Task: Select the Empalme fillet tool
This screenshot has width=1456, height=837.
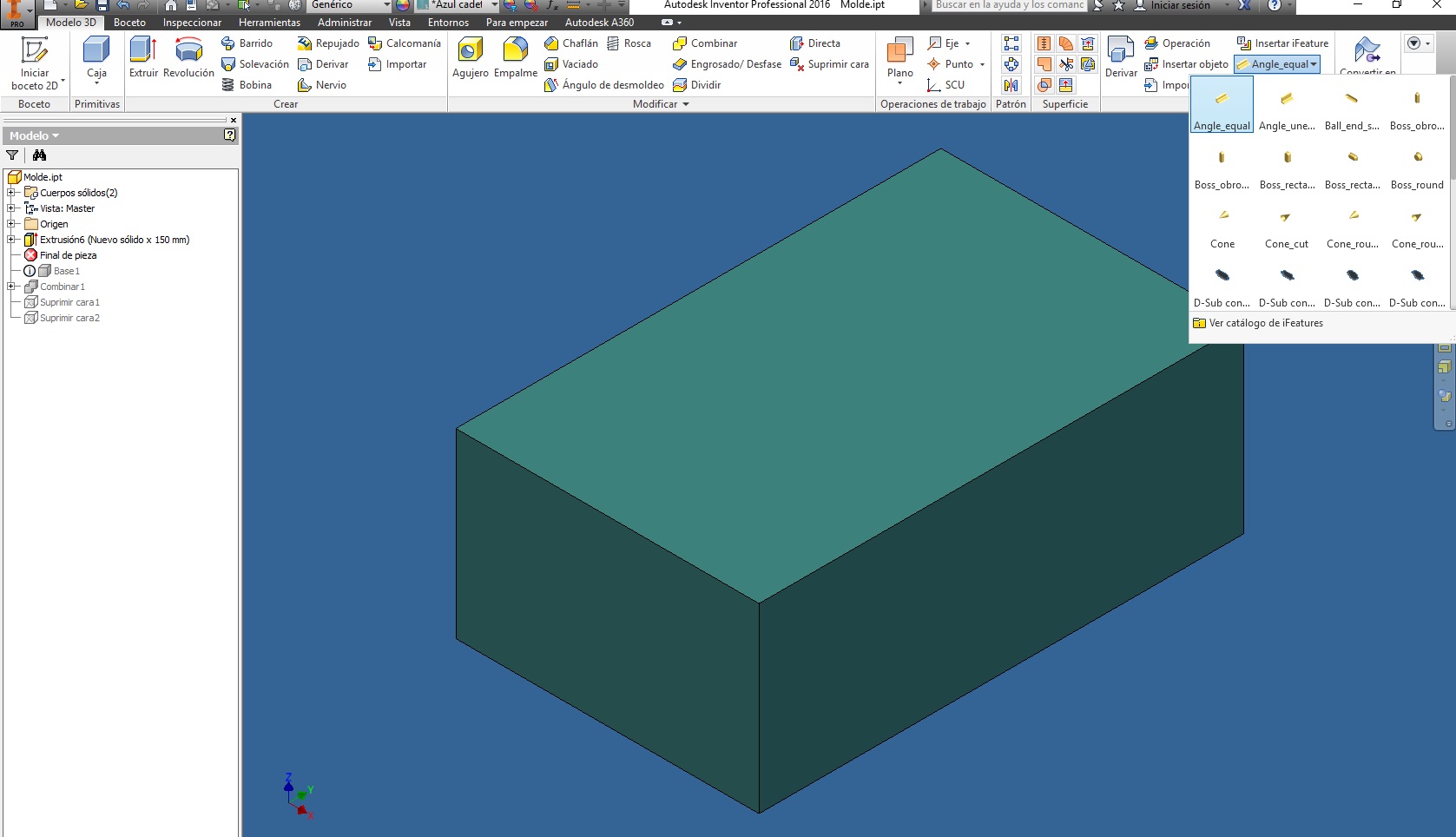Action: tap(516, 58)
